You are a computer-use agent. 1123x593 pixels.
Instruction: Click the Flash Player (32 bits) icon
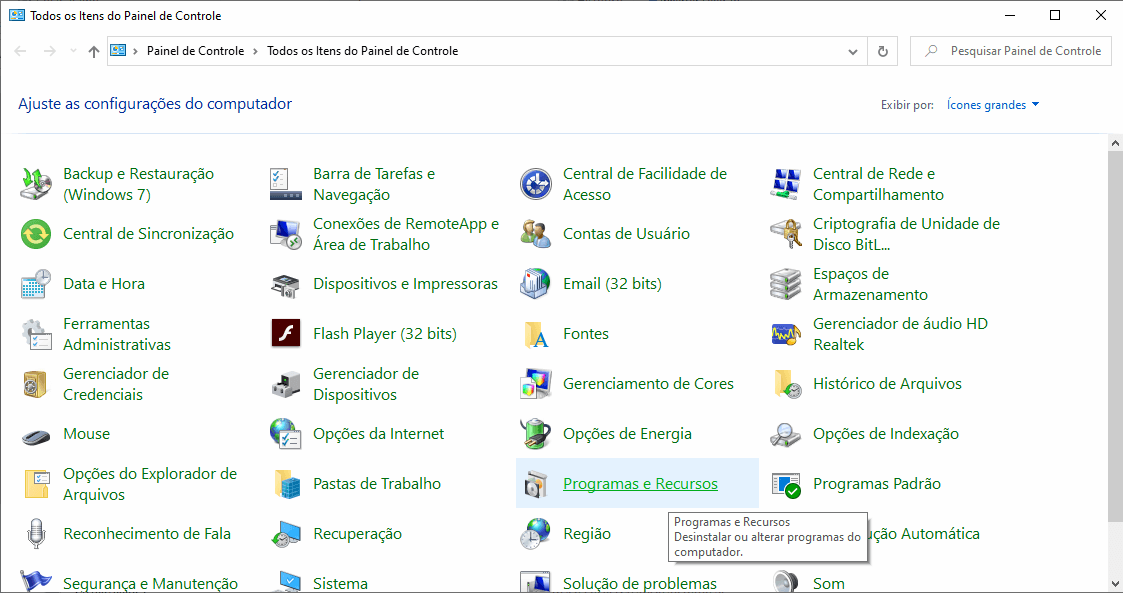pyautogui.click(x=286, y=334)
